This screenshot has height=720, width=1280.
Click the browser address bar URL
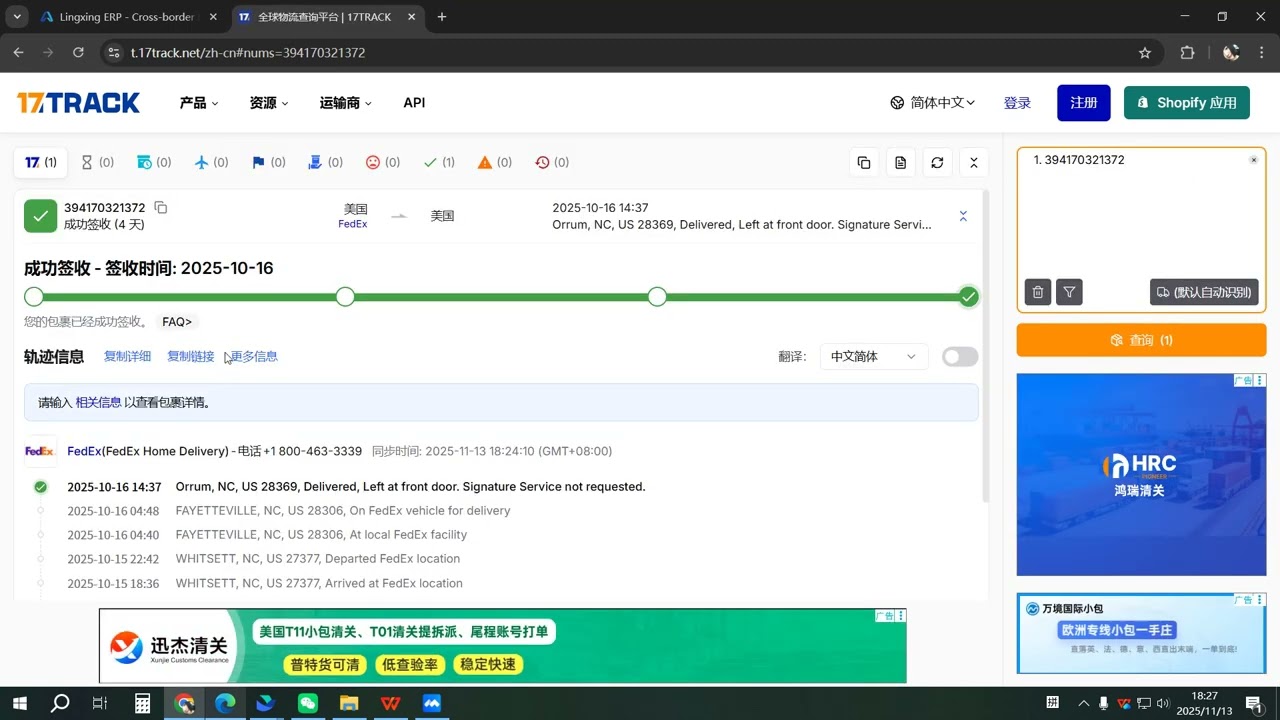(x=248, y=53)
